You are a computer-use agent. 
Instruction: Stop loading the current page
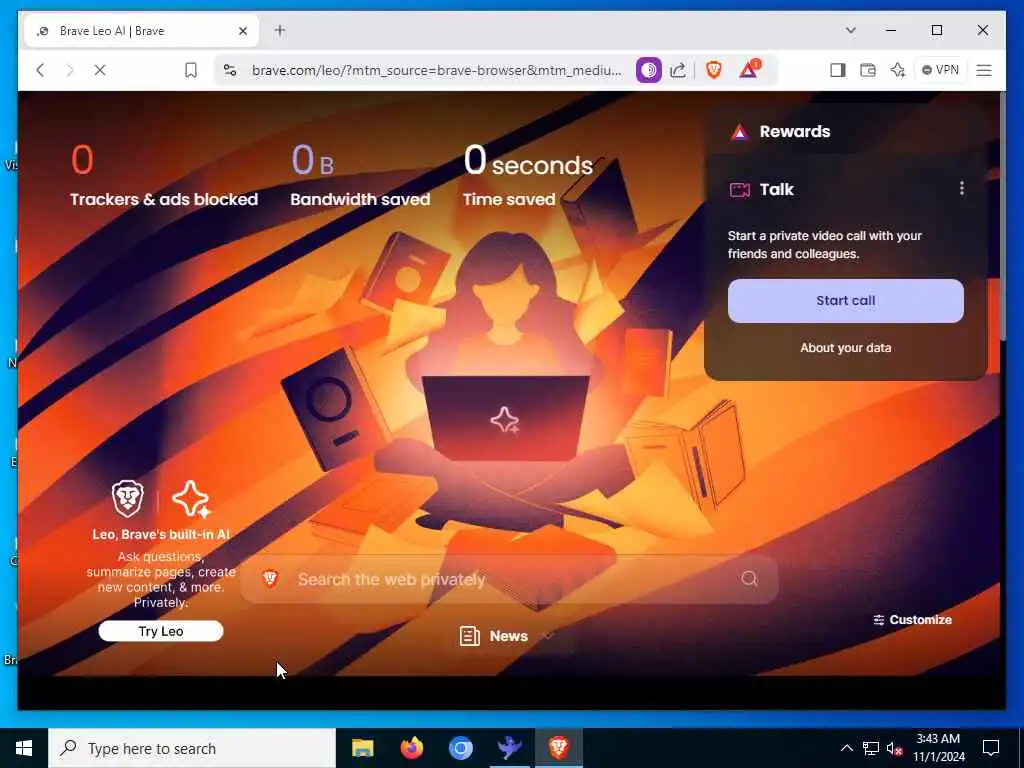point(100,70)
